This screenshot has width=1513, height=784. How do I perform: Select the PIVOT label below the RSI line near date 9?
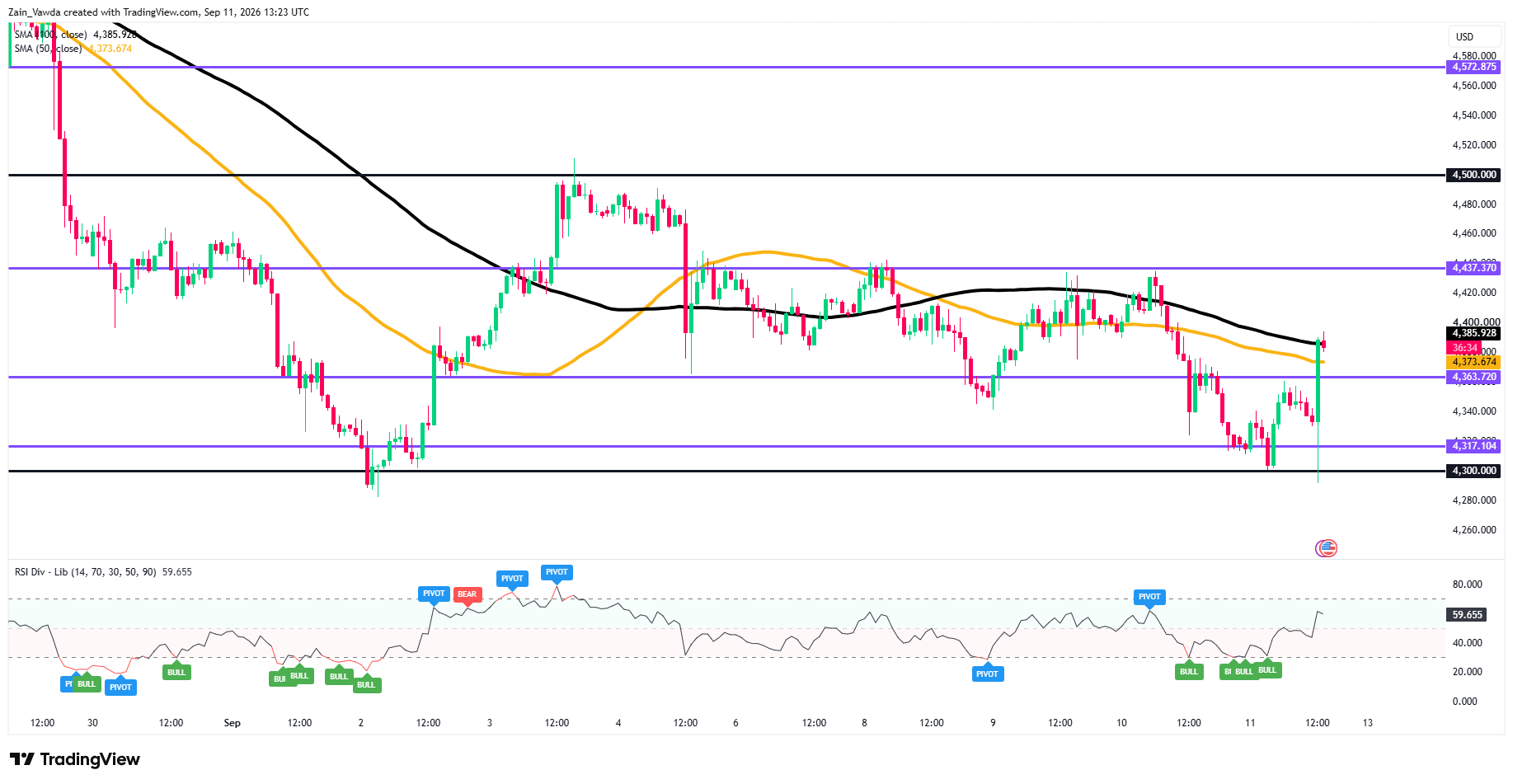[987, 674]
